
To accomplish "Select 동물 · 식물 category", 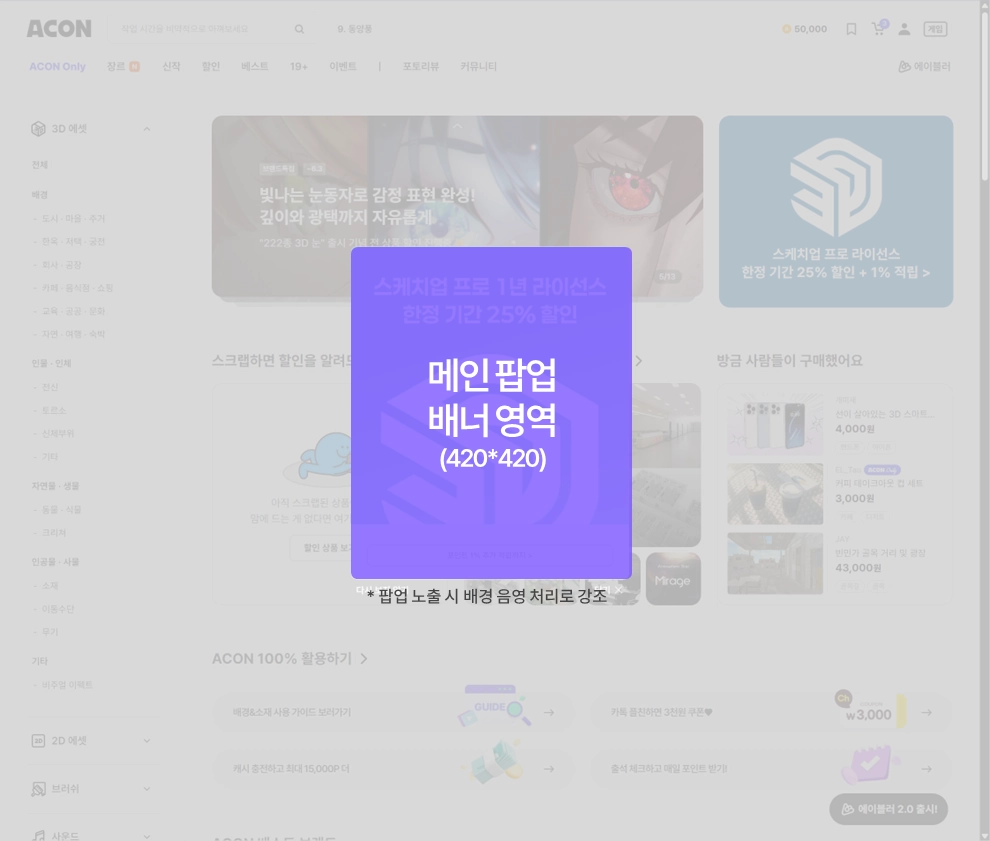I will [x=61, y=510].
